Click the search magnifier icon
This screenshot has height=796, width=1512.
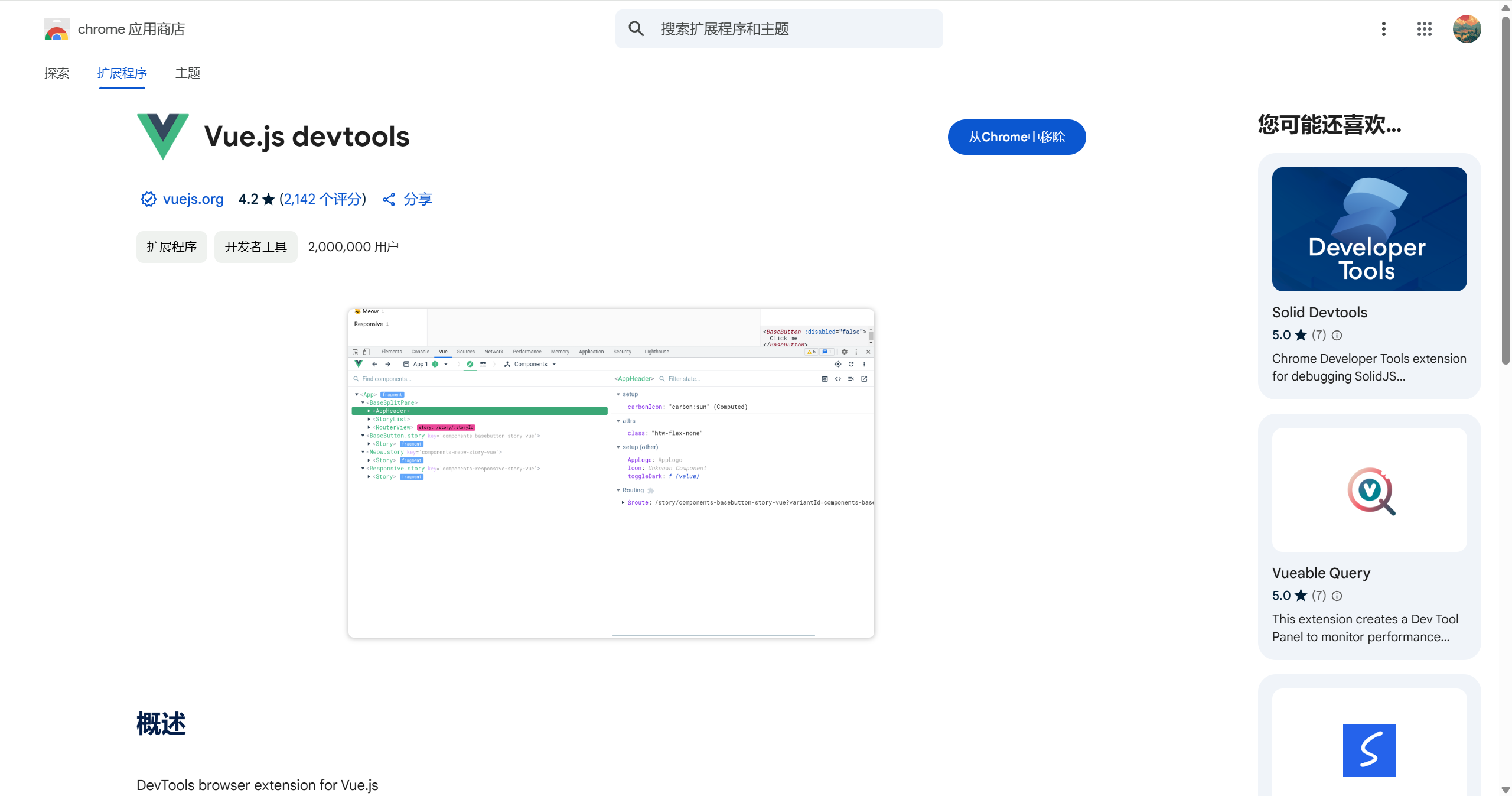click(x=636, y=29)
